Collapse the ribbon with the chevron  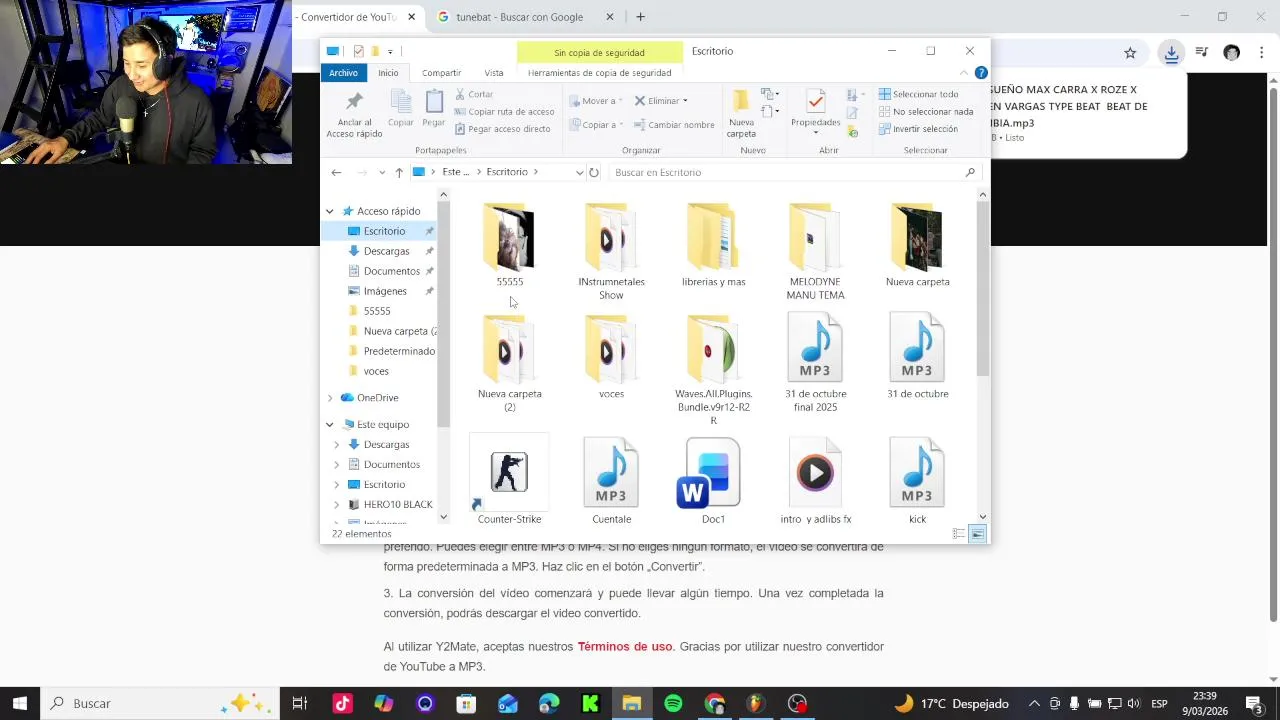964,73
